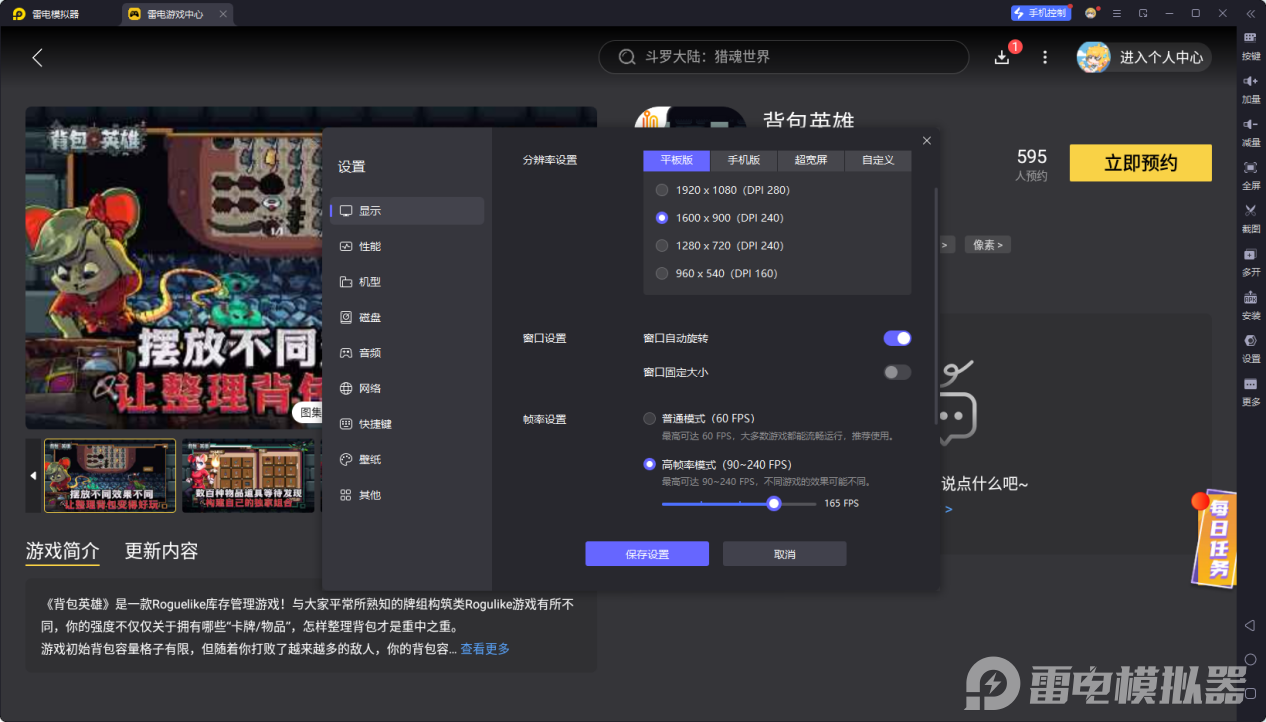The image size is (1266, 722).
Task: Turn on 窗口固定大小 fixed window size
Action: (x=897, y=372)
